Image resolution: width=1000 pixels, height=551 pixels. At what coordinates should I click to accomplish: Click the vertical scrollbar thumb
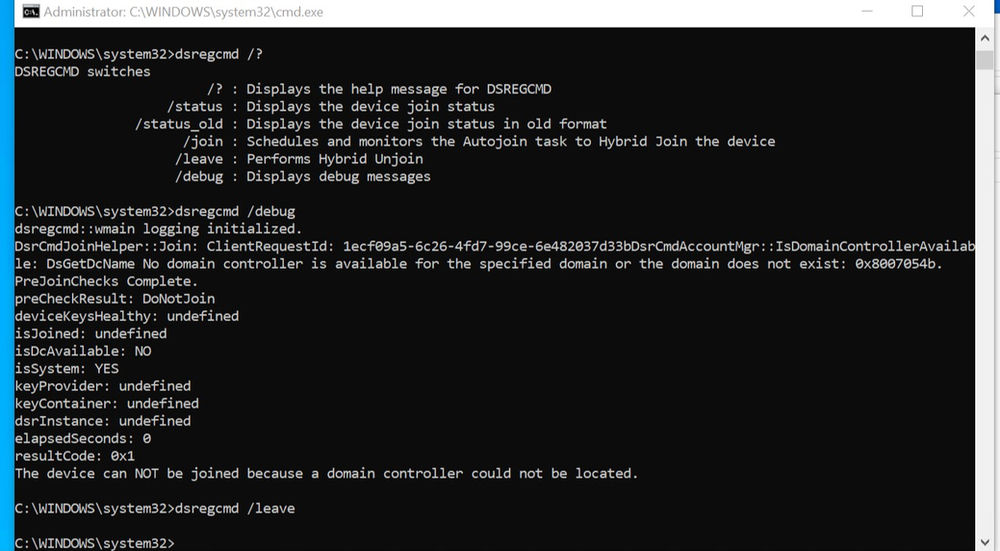coord(984,59)
